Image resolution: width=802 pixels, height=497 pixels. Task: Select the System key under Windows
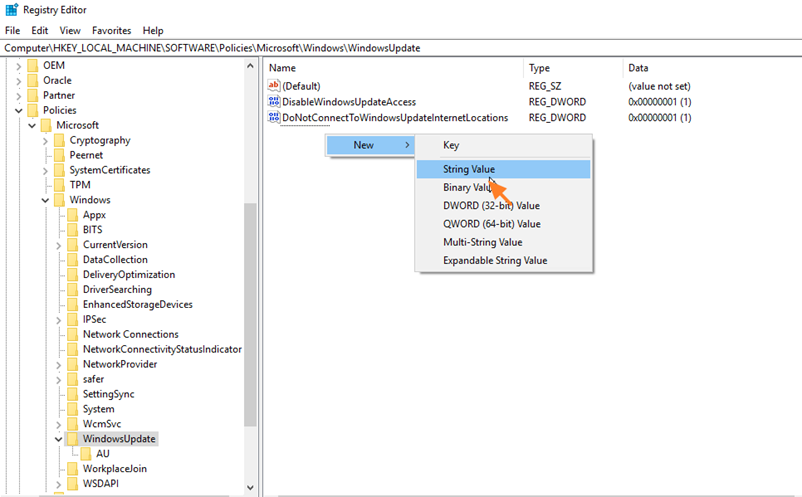(99, 409)
